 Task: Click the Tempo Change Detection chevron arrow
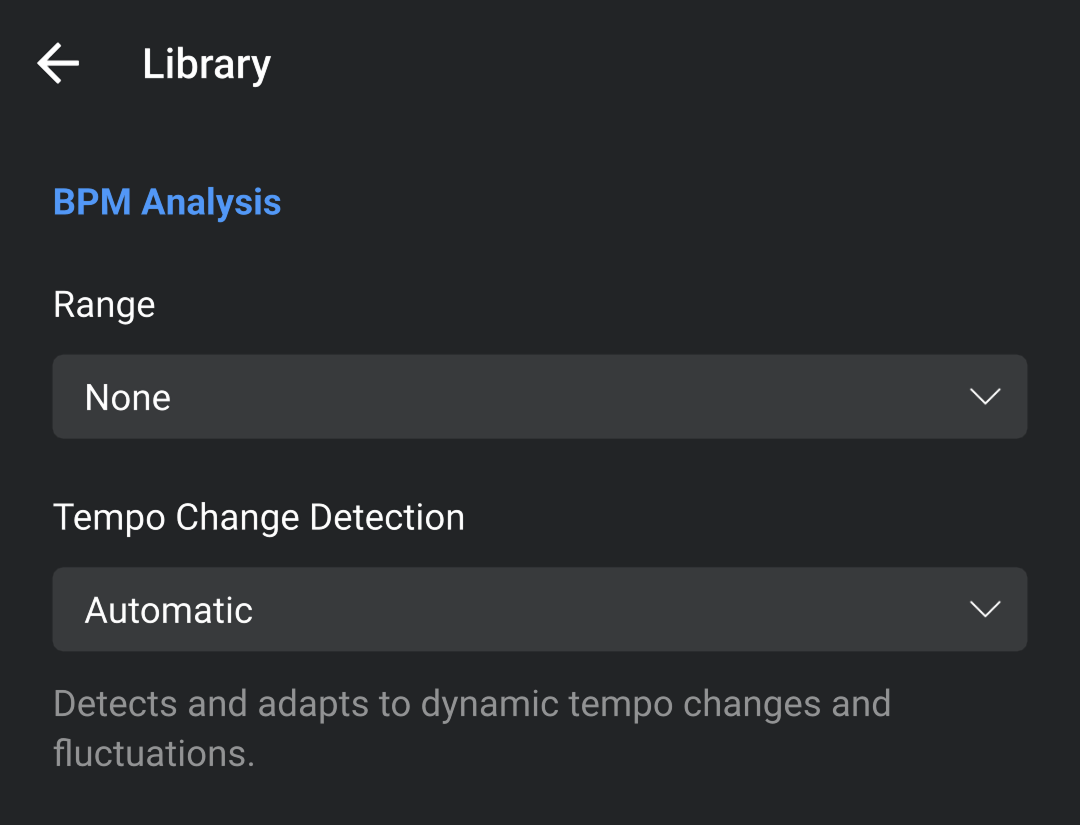985,609
